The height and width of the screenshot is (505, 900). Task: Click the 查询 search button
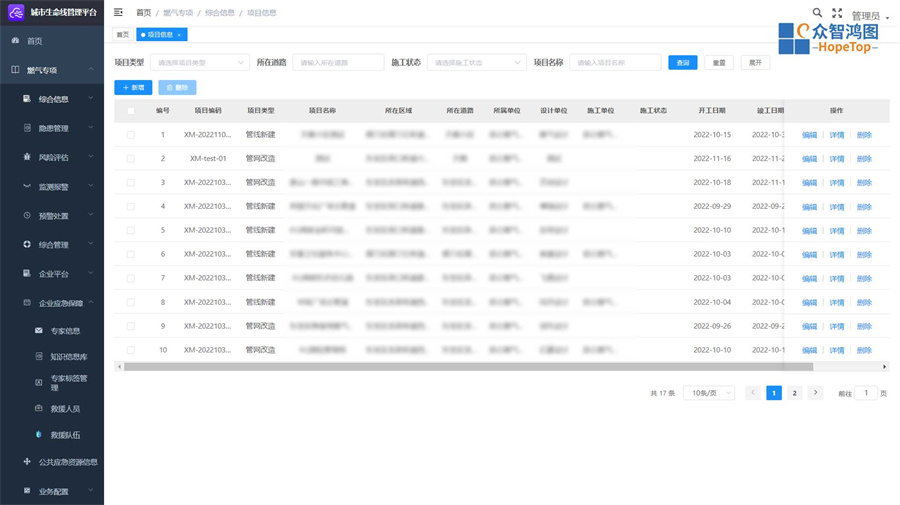(x=683, y=63)
